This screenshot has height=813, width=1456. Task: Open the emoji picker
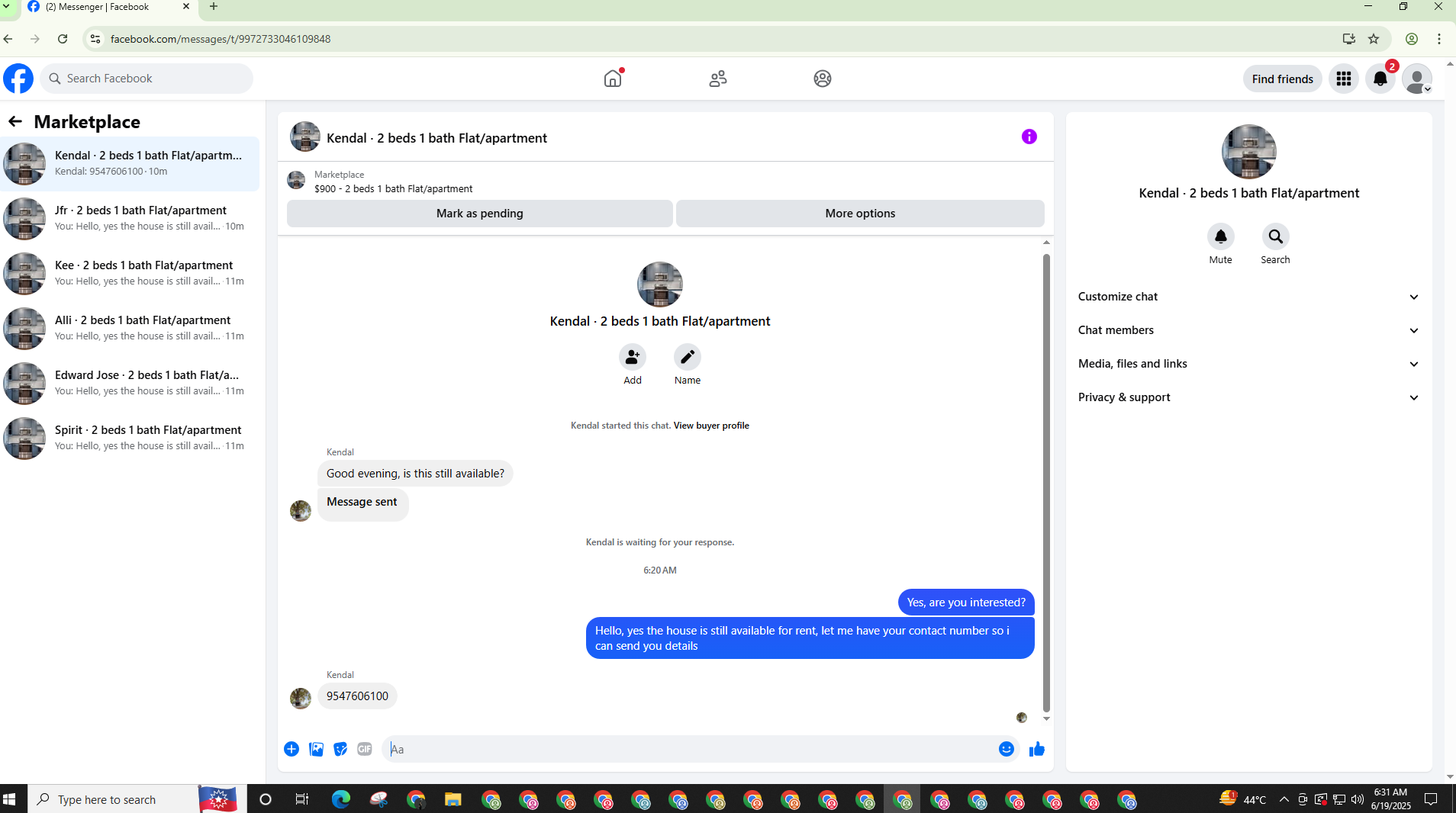(1007, 749)
